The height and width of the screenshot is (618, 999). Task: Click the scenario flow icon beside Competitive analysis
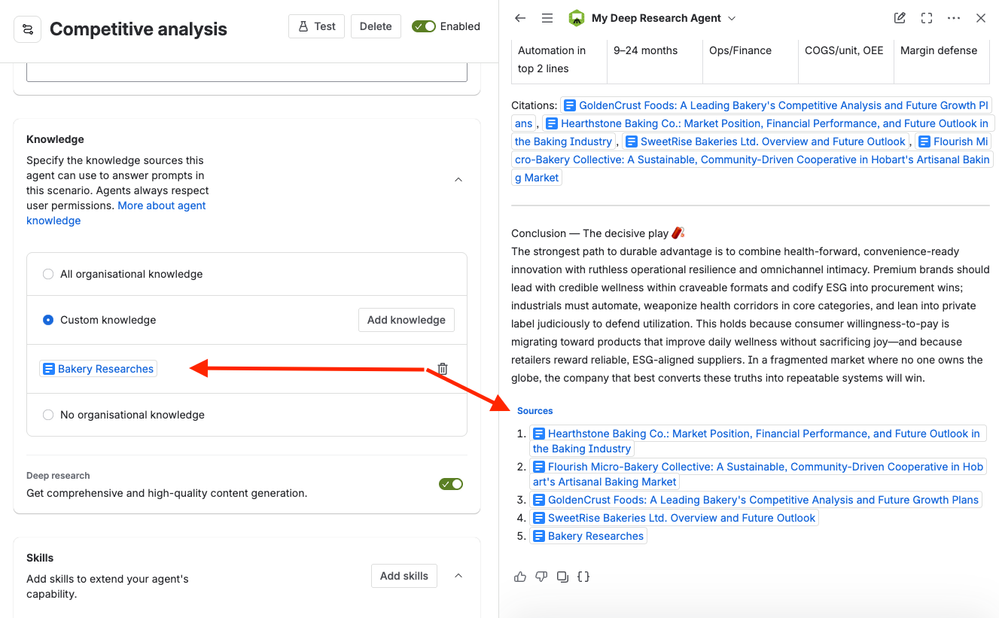(x=27, y=29)
